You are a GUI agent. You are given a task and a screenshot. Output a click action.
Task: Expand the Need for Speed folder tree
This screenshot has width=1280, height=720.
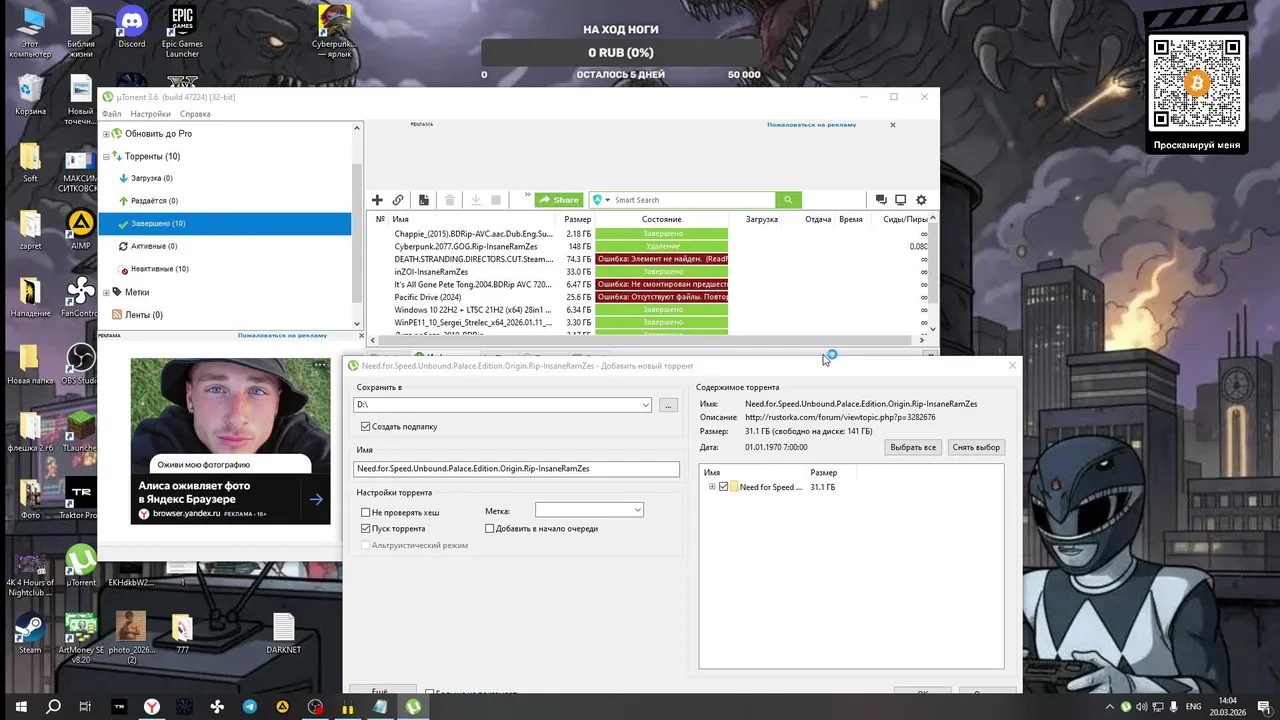pyautogui.click(x=712, y=487)
